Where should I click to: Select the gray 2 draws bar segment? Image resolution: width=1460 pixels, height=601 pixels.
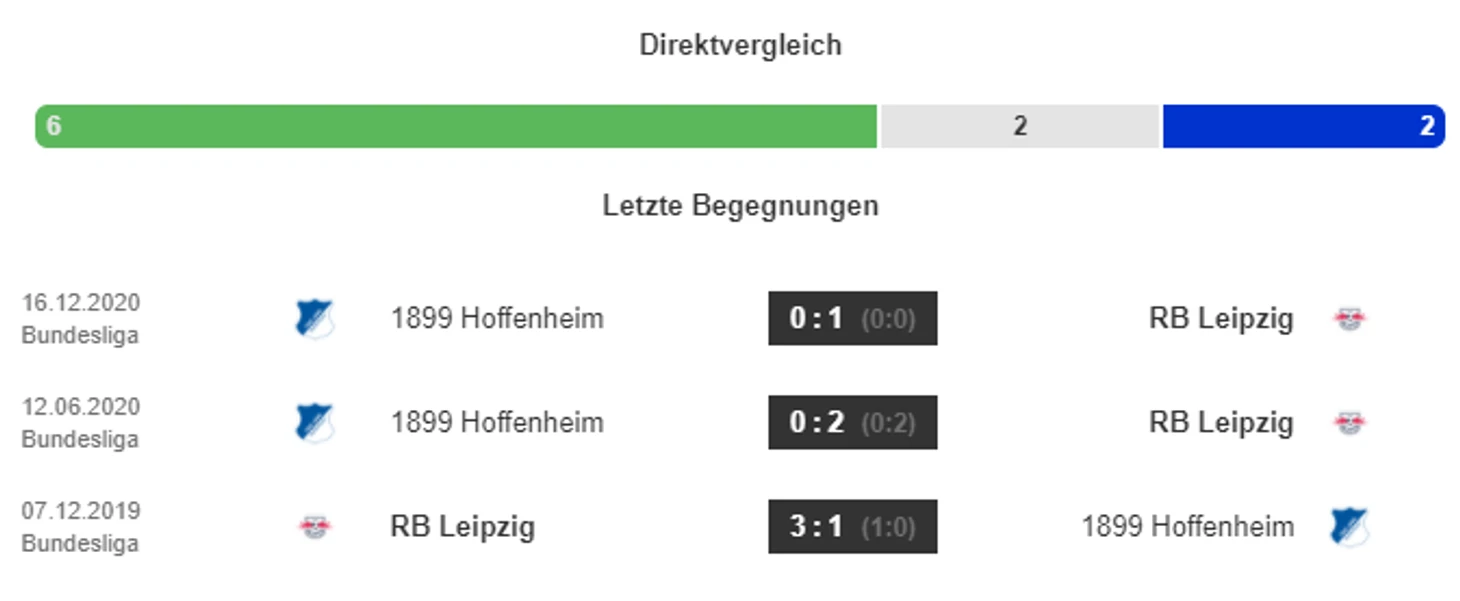tap(1020, 126)
